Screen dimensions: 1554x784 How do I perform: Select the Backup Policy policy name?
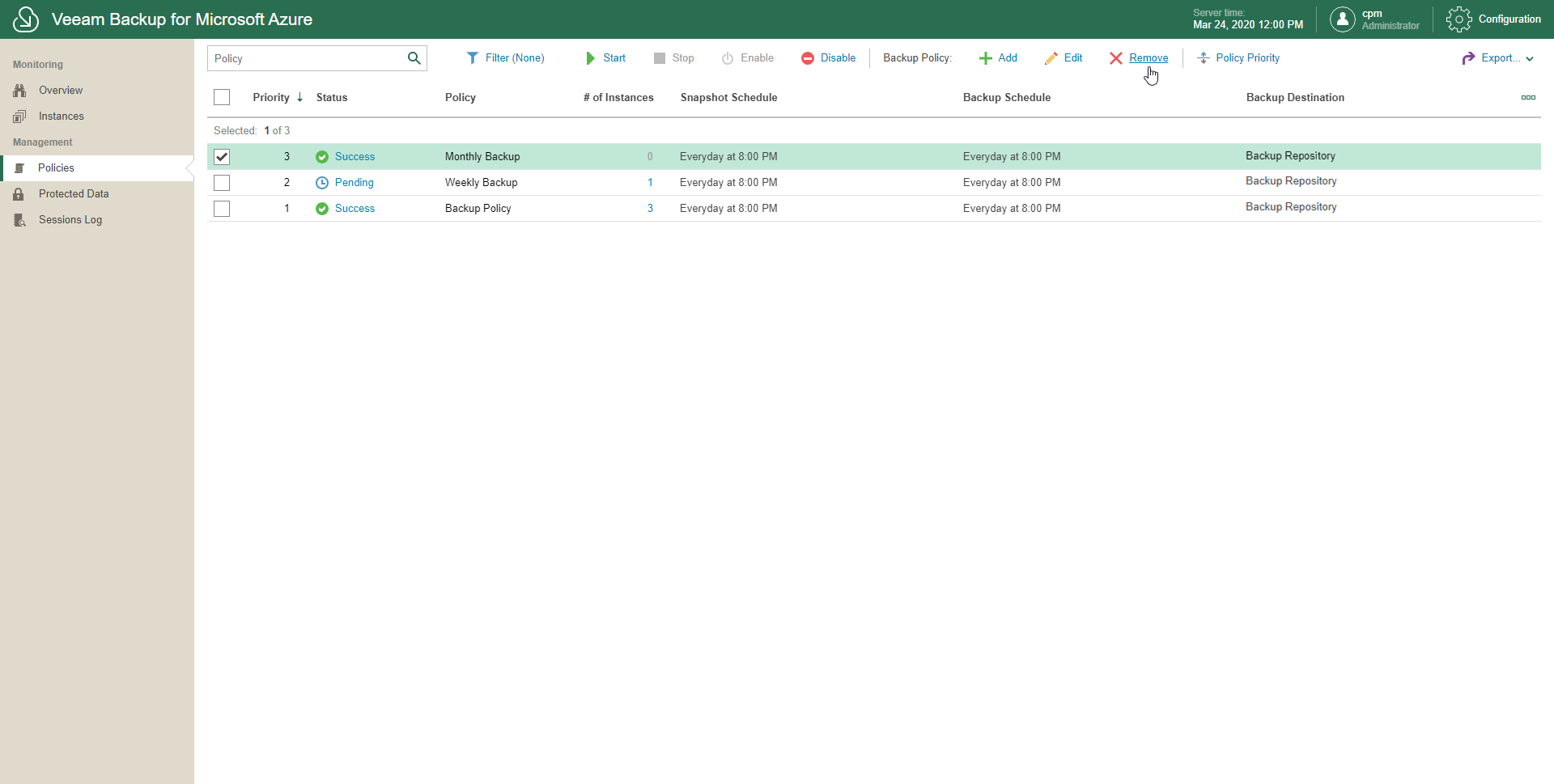pyautogui.click(x=478, y=209)
